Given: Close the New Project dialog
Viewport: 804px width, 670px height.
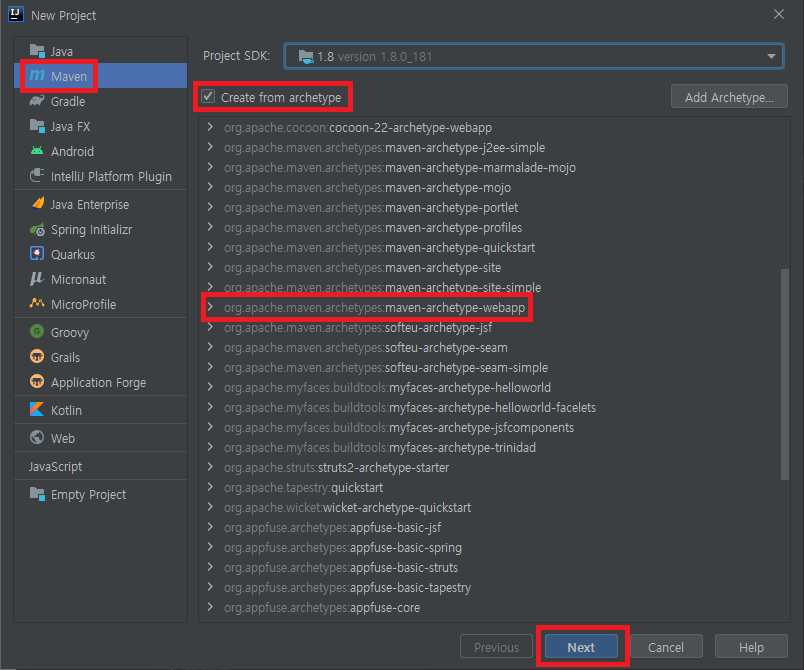Looking at the screenshot, I should (778, 14).
